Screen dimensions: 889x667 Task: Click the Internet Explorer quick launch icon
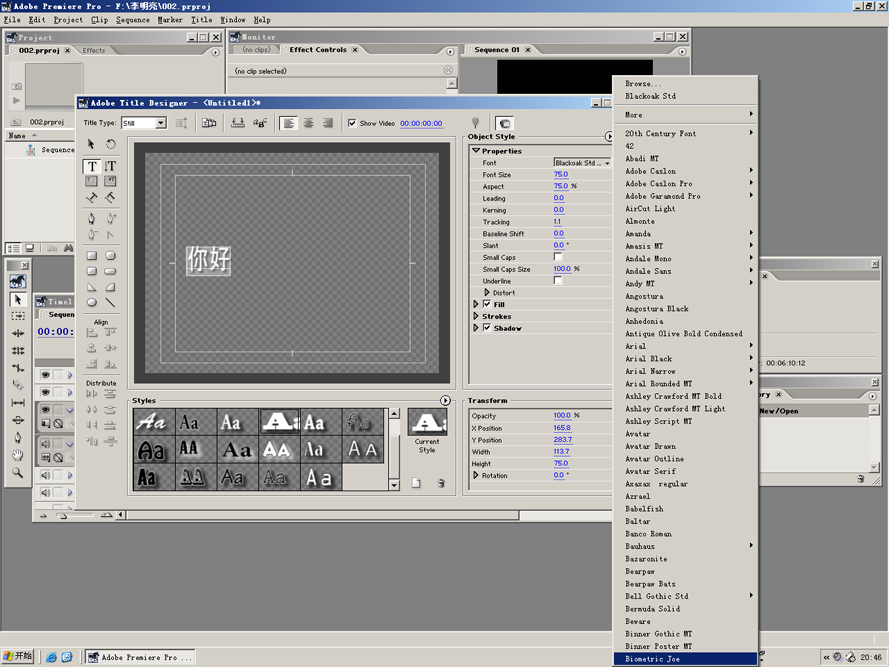[51, 657]
